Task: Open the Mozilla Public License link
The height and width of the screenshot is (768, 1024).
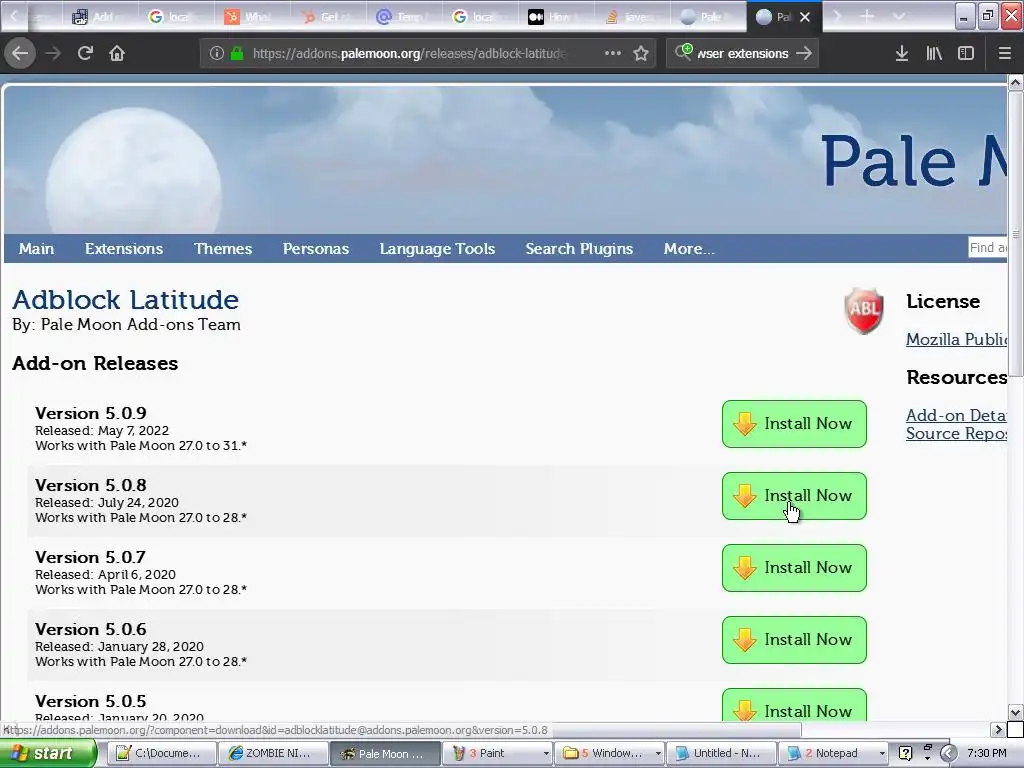Action: click(956, 340)
